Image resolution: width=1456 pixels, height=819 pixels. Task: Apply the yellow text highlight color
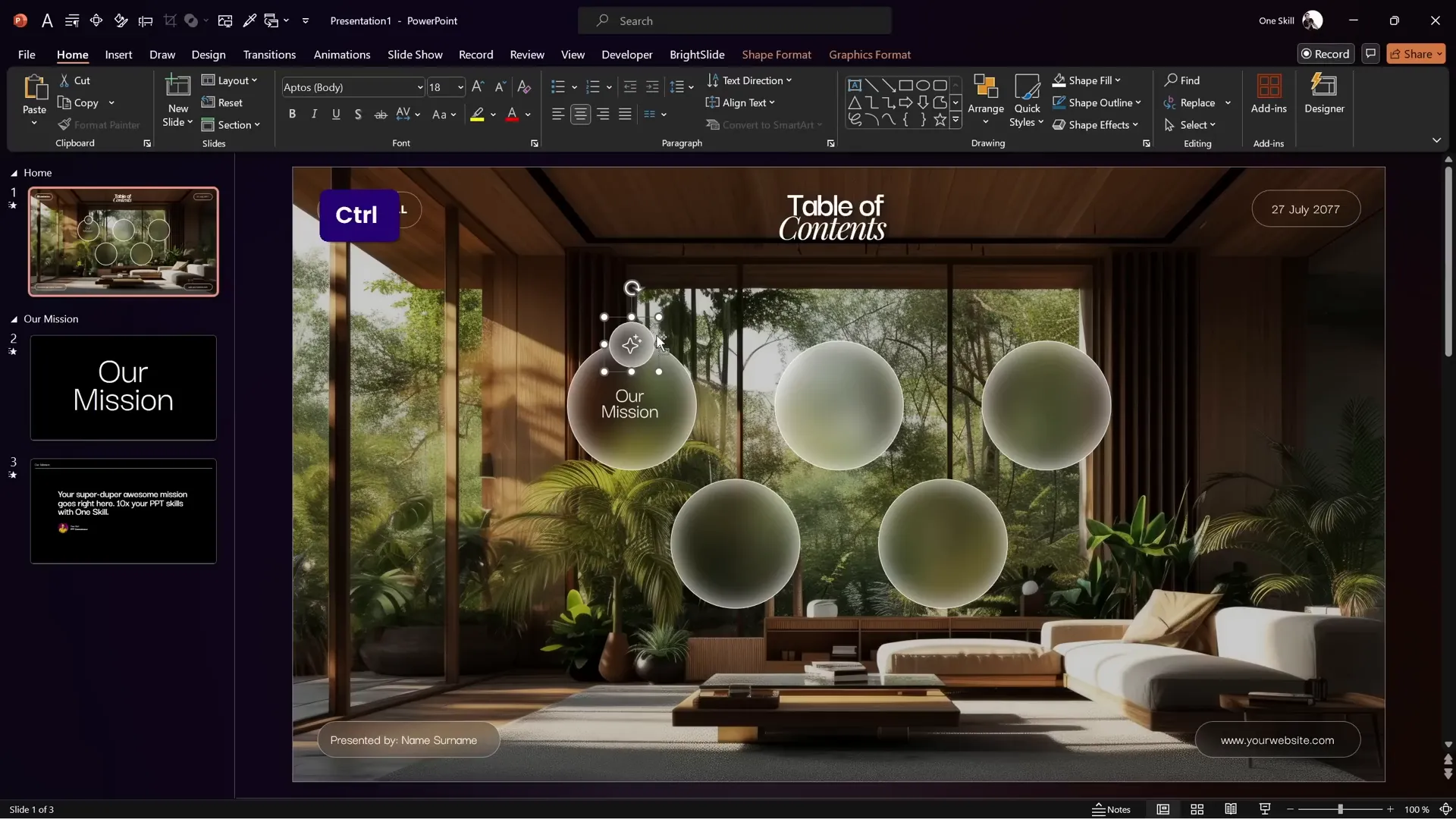point(477,114)
